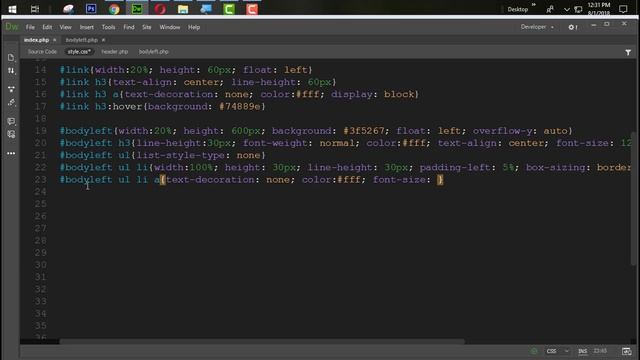Click the expand/collapse code icon in sidebar
640x360 pixels.
pyautogui.click(x=11, y=89)
